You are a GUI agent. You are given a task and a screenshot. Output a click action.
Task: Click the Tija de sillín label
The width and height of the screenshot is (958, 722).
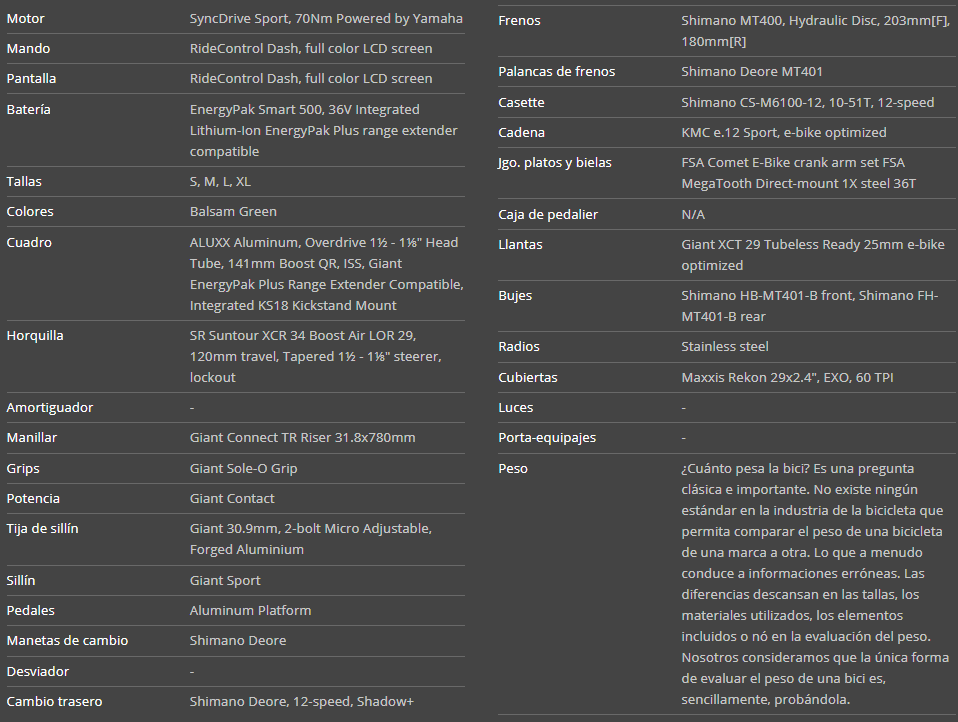(42, 528)
